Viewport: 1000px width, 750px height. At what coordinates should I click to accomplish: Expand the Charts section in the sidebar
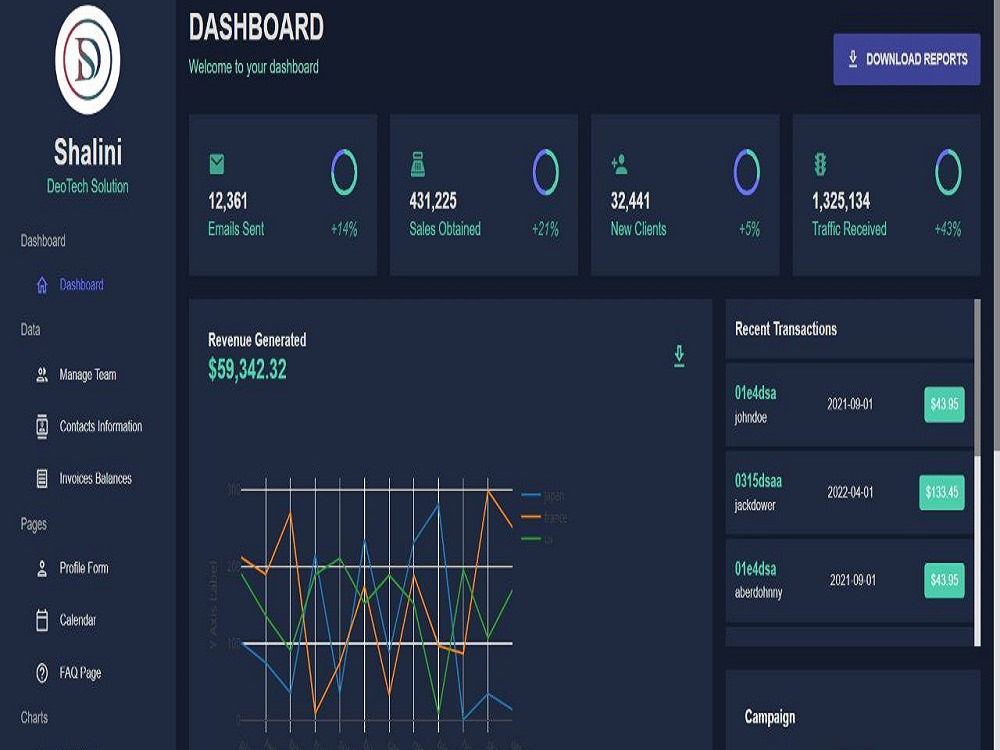pyautogui.click(x=33, y=717)
